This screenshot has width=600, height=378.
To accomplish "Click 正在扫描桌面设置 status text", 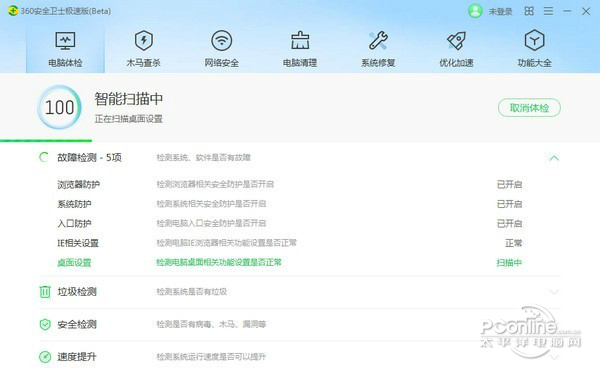I will coord(129,119).
